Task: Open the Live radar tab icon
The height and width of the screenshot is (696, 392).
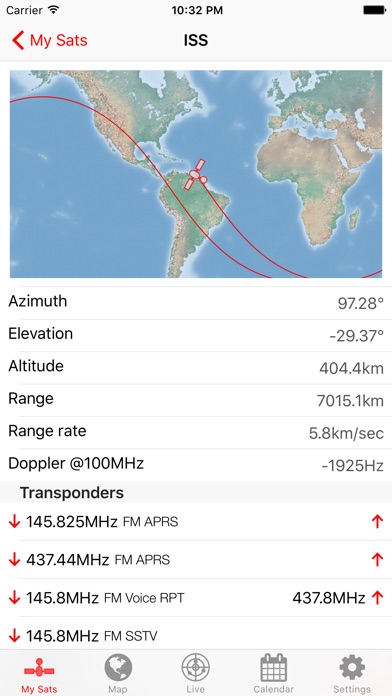Action: [196, 668]
